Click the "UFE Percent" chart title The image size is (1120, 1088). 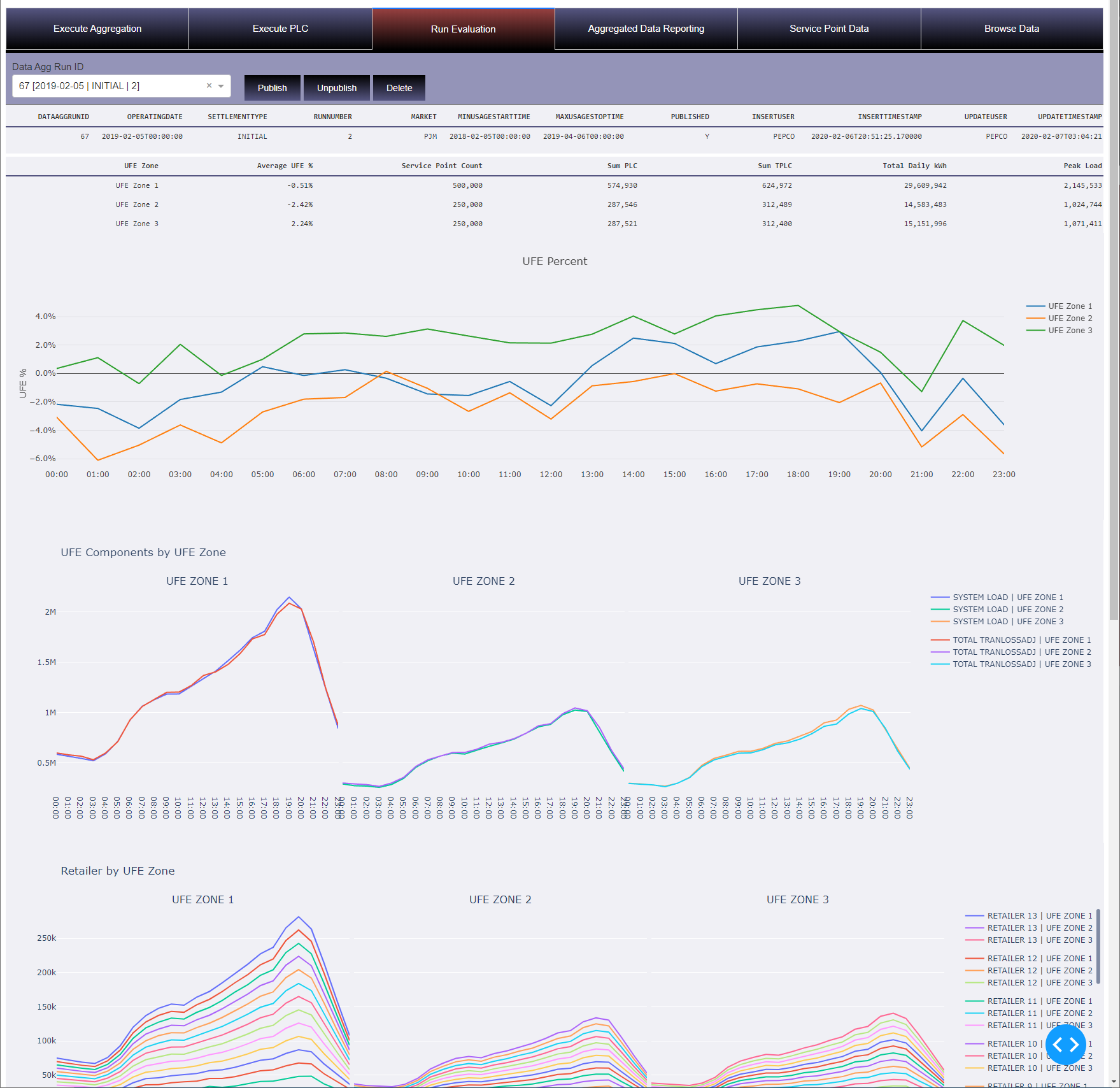555,261
